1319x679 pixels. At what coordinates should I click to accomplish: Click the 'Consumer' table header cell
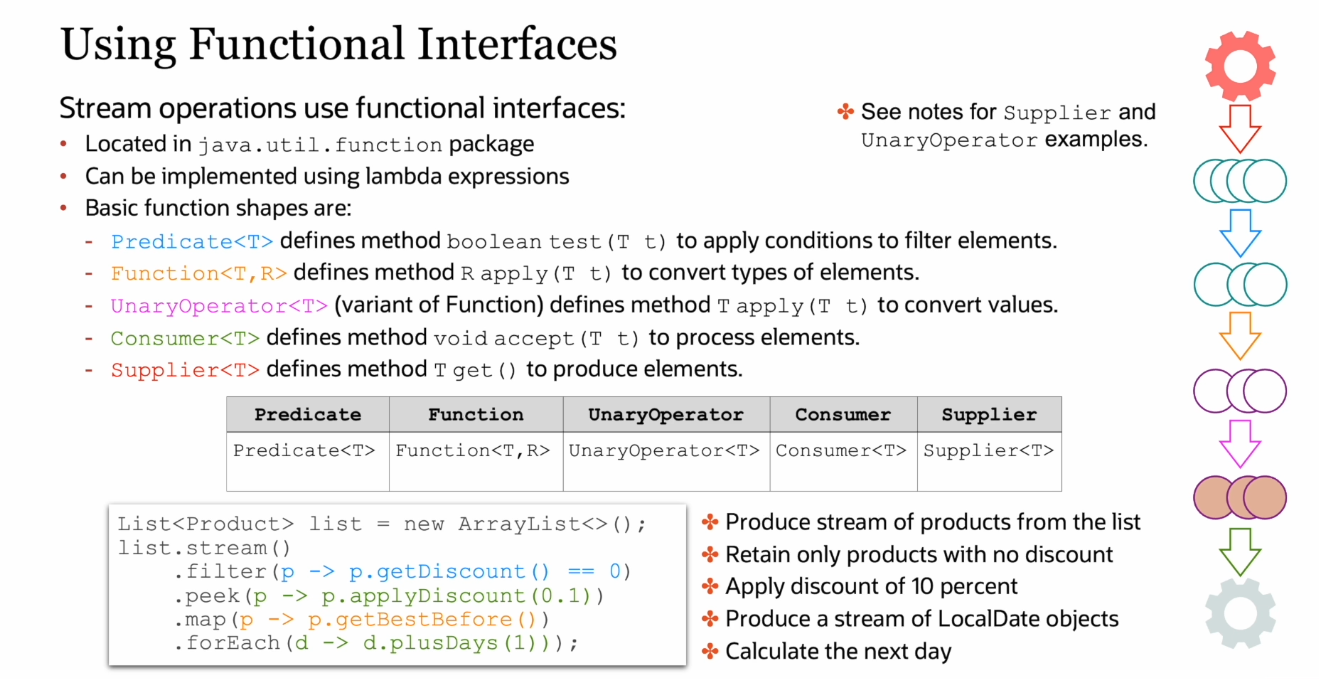click(x=843, y=414)
